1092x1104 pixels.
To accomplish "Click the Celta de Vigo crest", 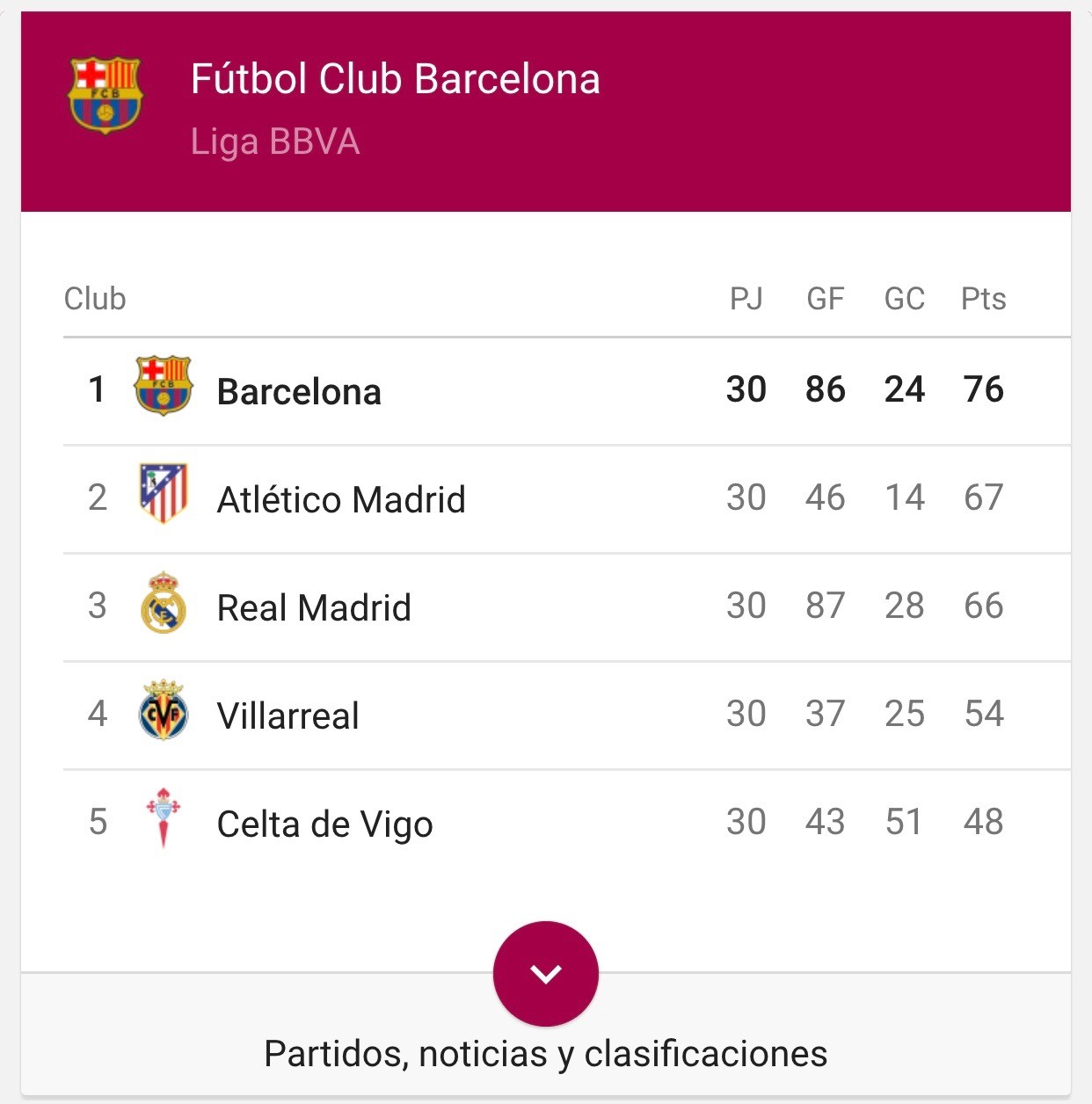I will pyautogui.click(x=164, y=817).
